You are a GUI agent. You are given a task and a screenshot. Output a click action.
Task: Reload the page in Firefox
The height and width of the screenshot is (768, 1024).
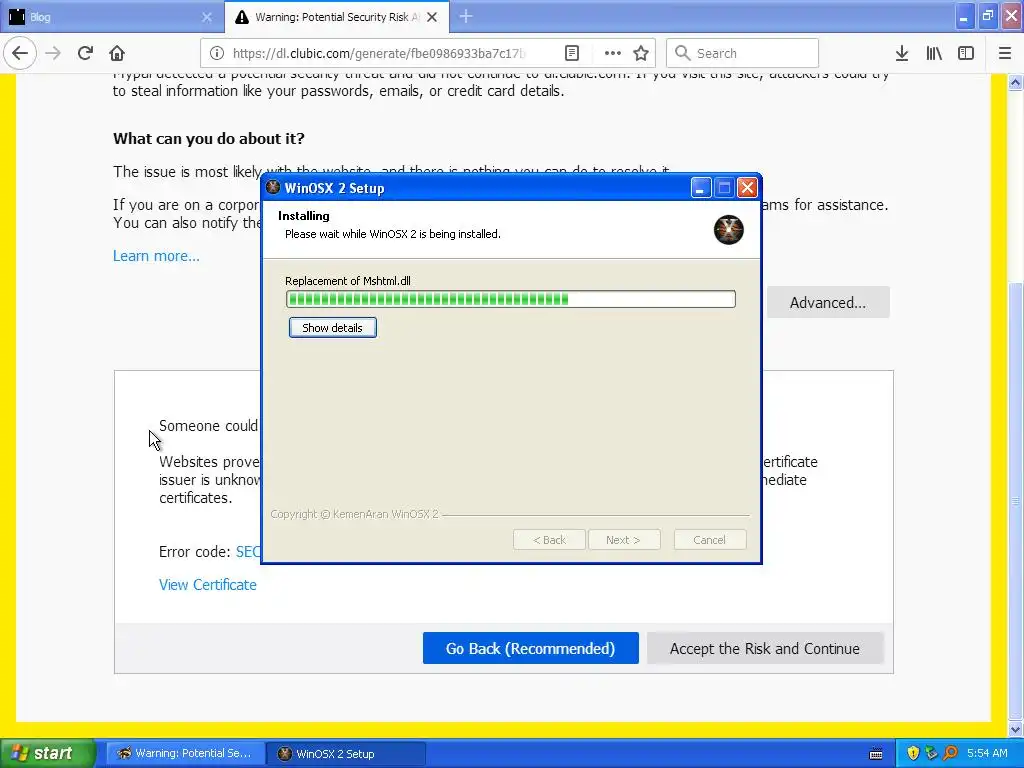coord(85,53)
